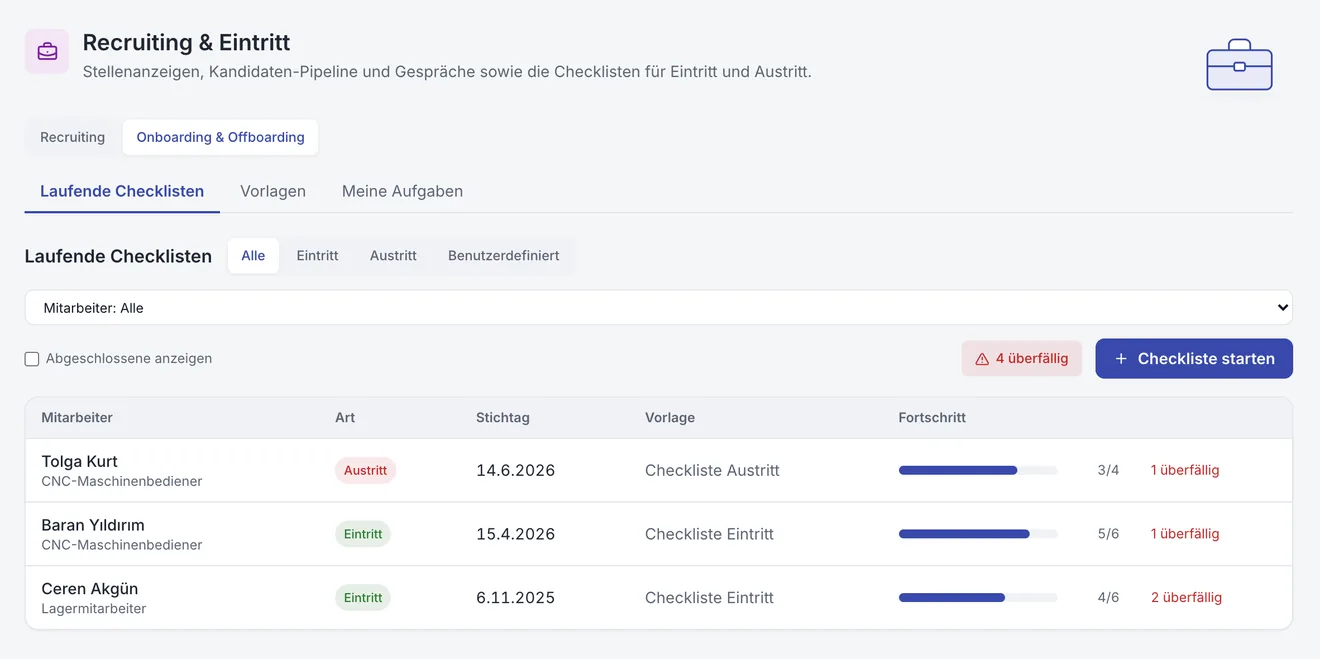Select the Onboarding & Offboarding tab
Viewport: 1320px width, 659px height.
(x=220, y=137)
